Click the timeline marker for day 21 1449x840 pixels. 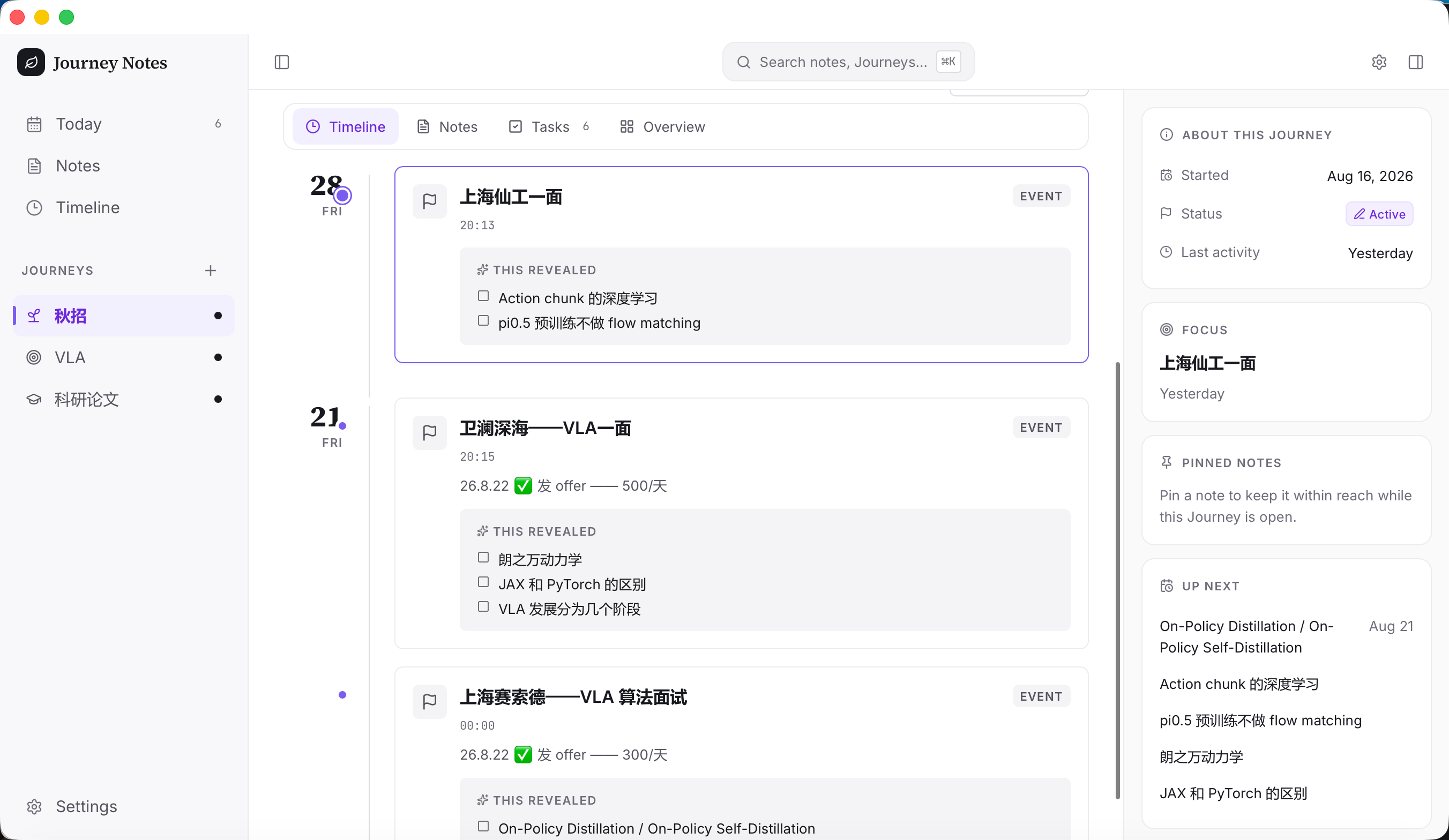(343, 426)
